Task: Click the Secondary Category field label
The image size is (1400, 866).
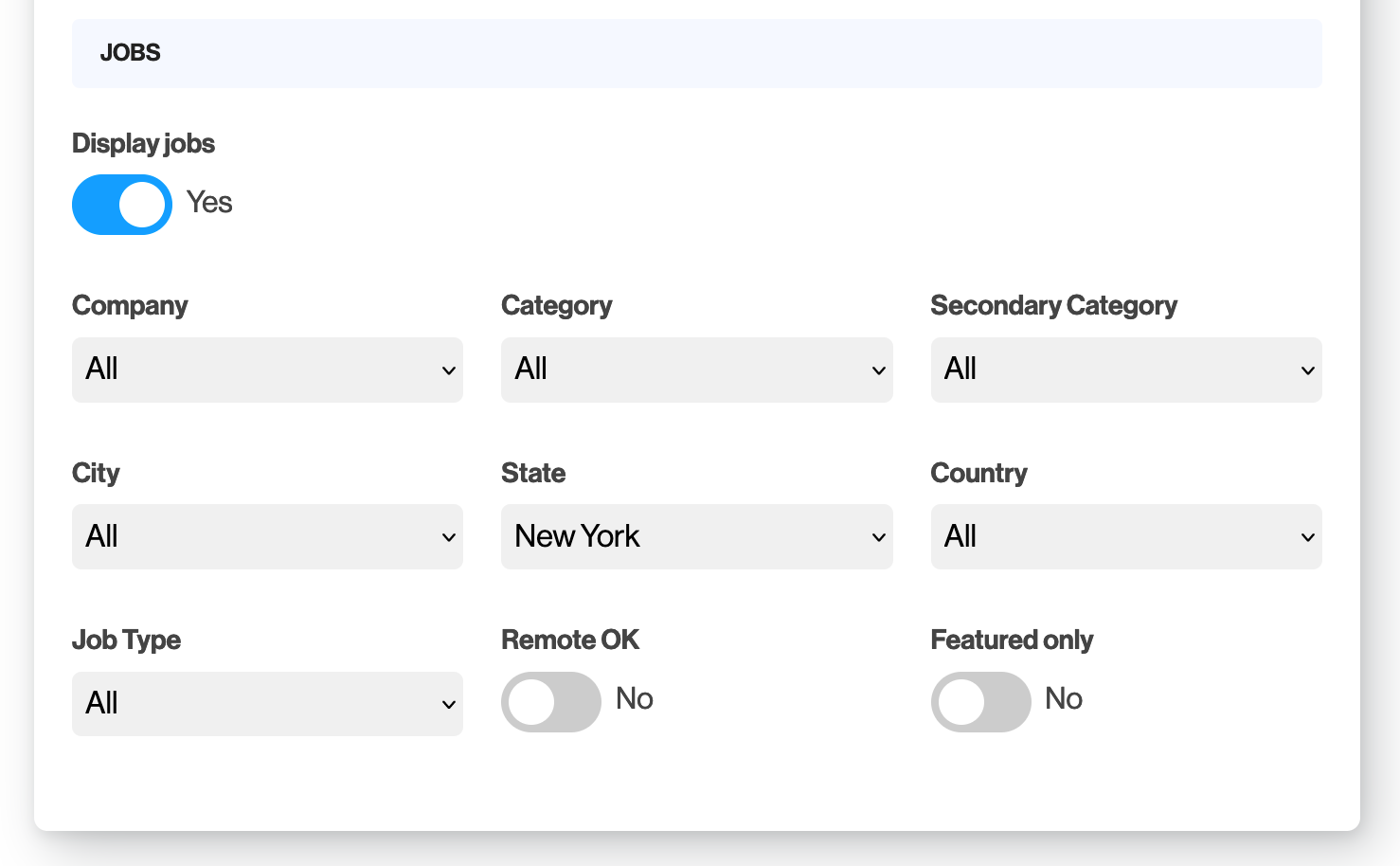Action: 1053,305
